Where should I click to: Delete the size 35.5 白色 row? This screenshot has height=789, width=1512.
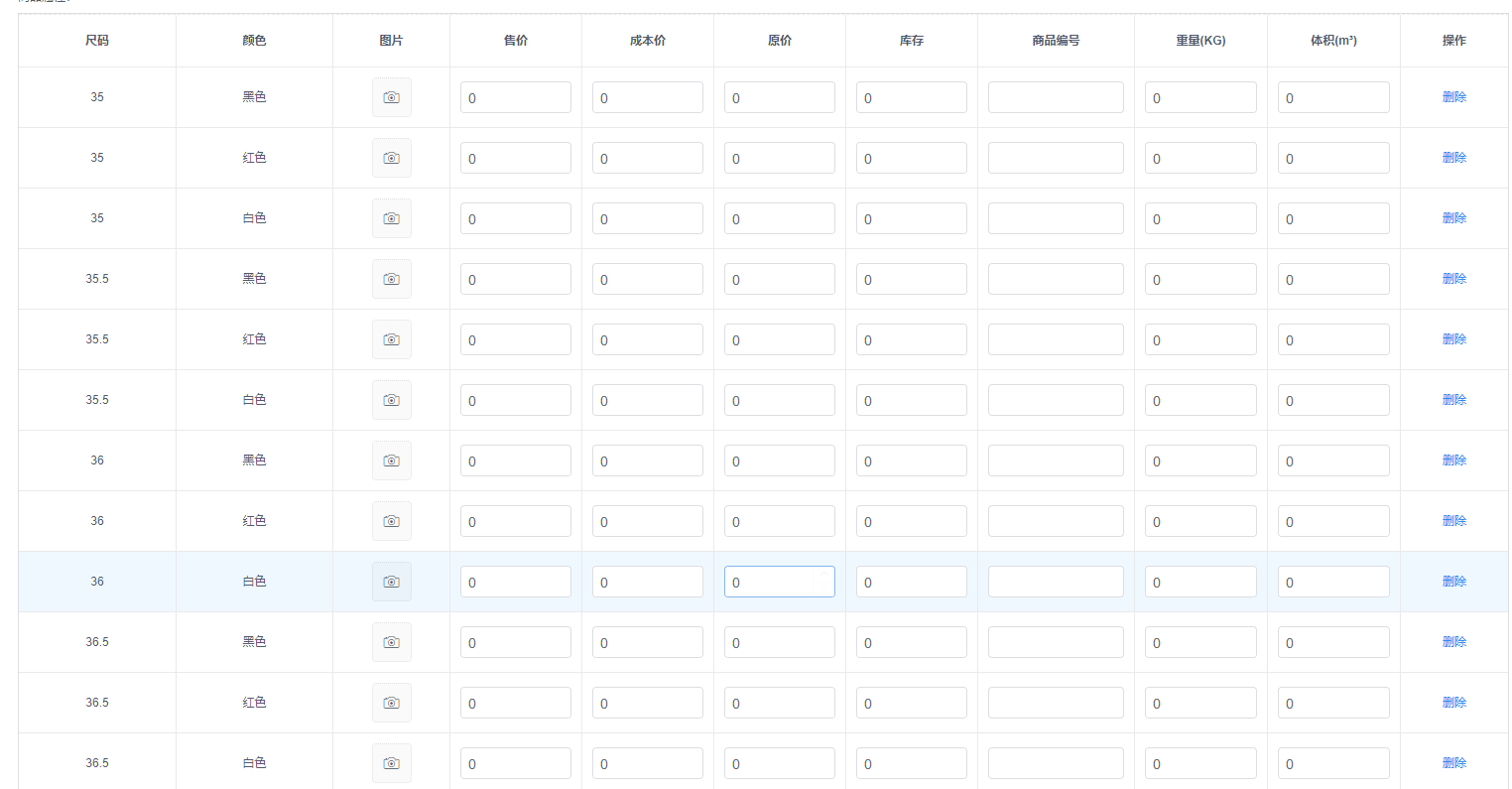pos(1454,400)
